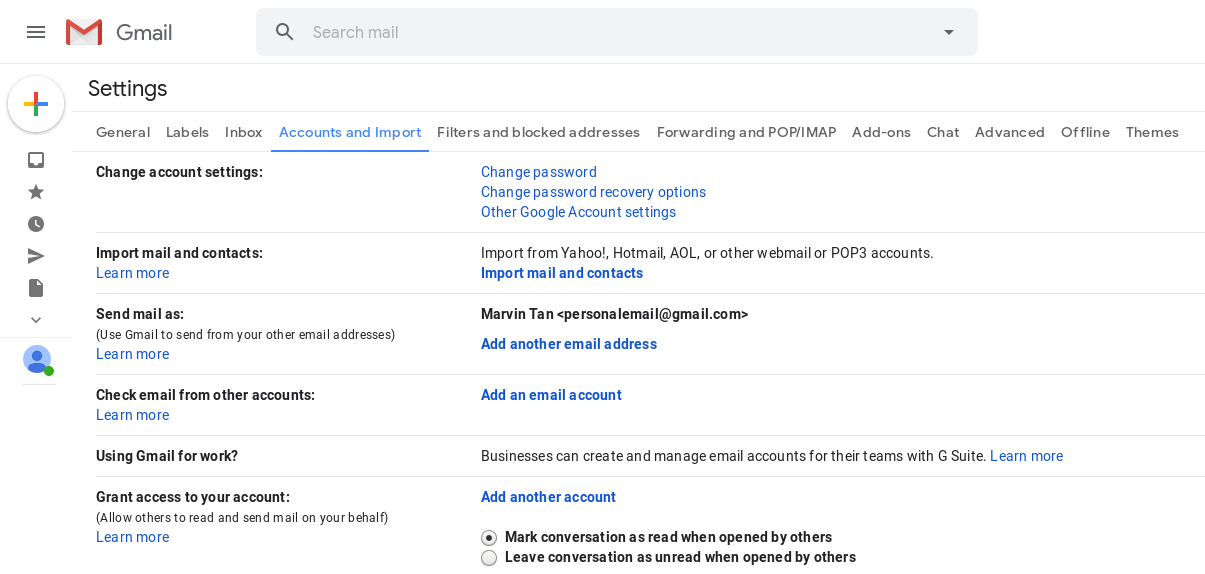This screenshot has width=1205, height=574.
Task: Expand search options dropdown arrow
Action: pyautogui.click(x=949, y=32)
